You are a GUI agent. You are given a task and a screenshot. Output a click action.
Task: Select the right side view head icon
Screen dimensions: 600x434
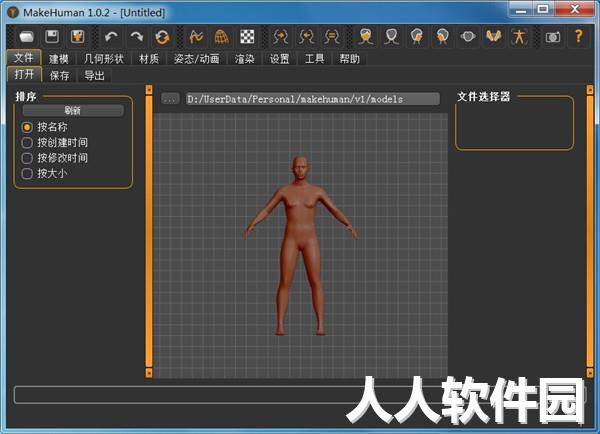click(442, 37)
